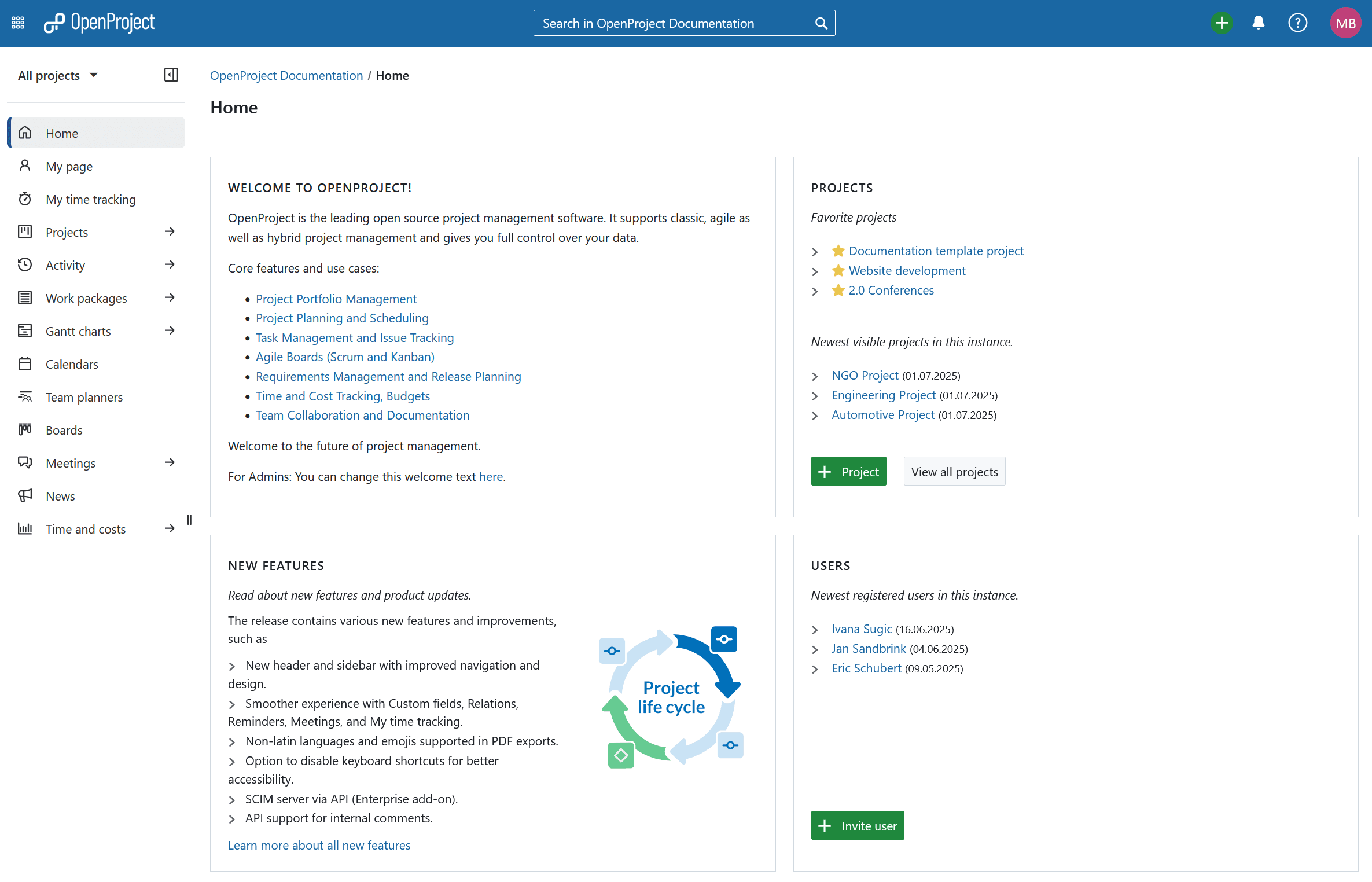The width and height of the screenshot is (1372, 882).
Task: Toggle favorite star on 2.0 Conferences
Action: tap(838, 291)
